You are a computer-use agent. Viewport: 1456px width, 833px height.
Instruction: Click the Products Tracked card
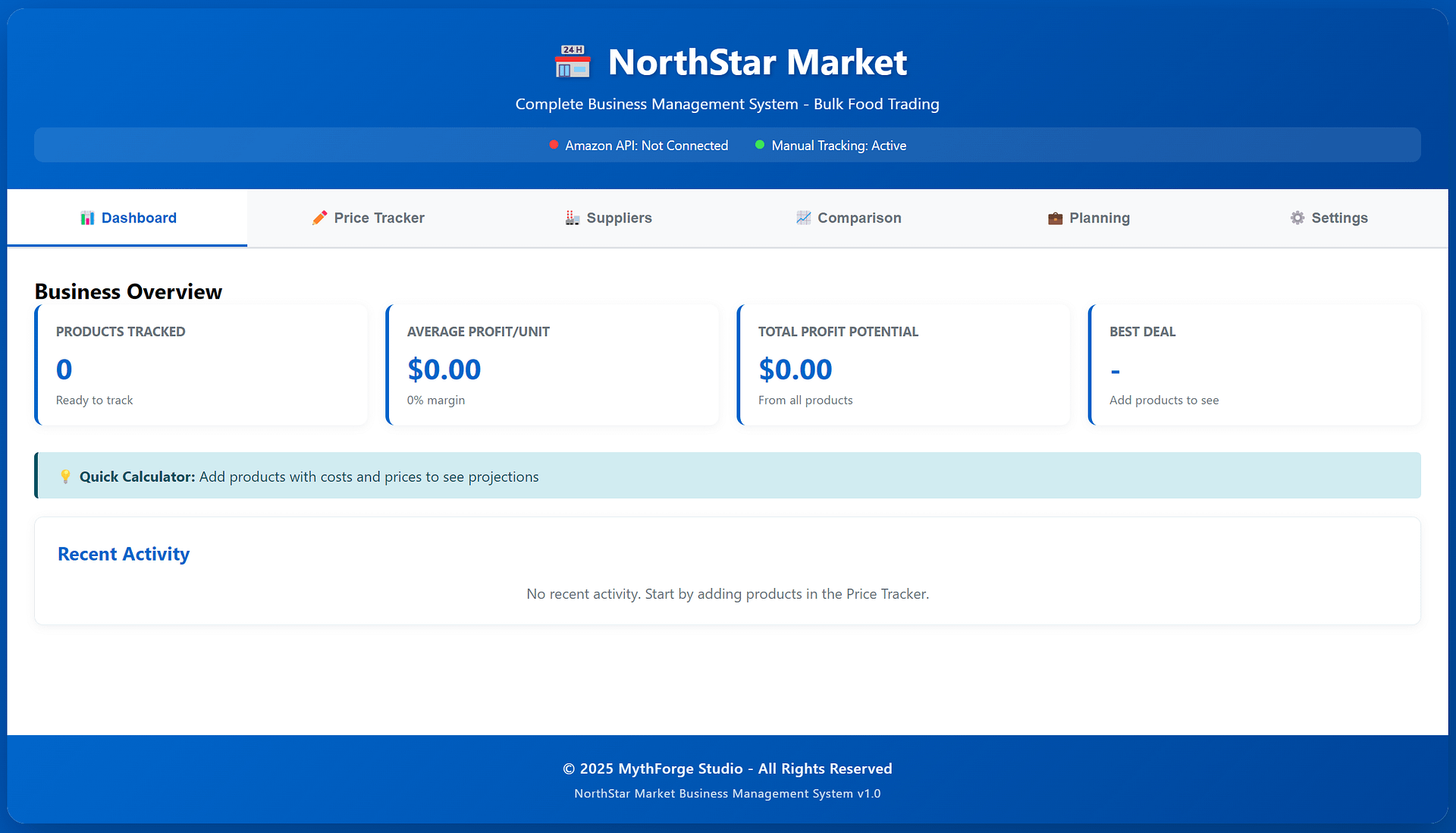(202, 365)
